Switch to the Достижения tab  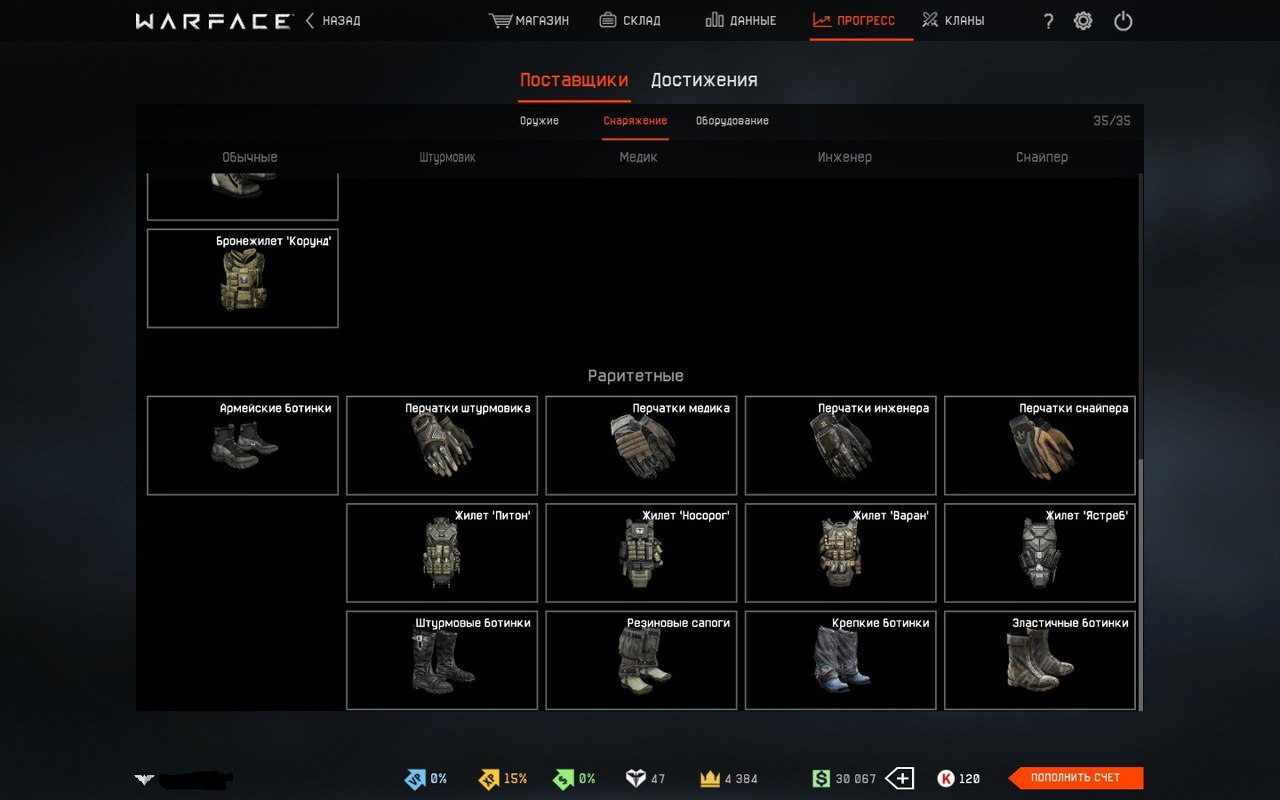click(704, 80)
